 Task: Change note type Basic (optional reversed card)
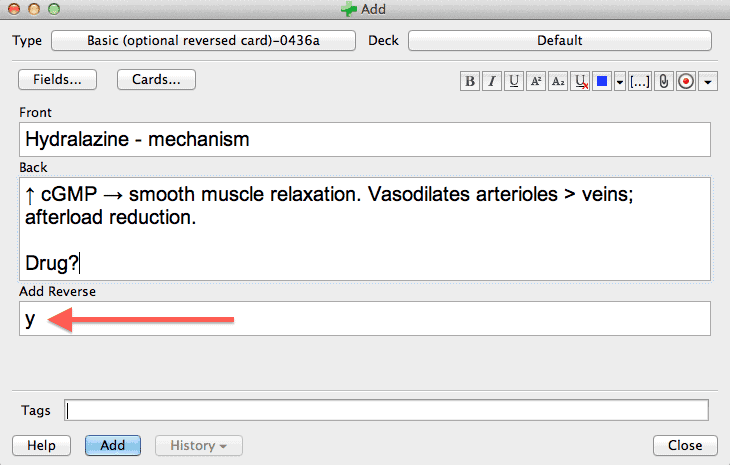(203, 40)
